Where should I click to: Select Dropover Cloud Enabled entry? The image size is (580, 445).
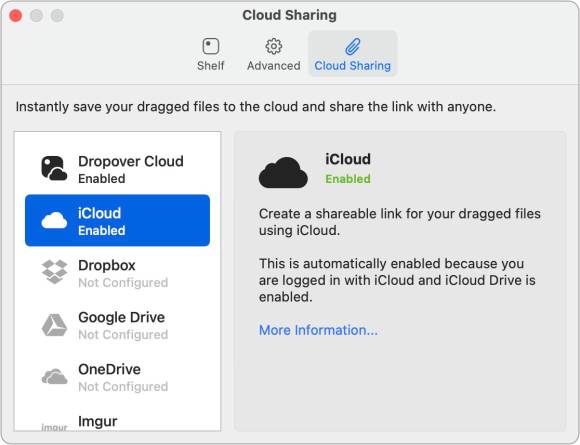(x=117, y=169)
